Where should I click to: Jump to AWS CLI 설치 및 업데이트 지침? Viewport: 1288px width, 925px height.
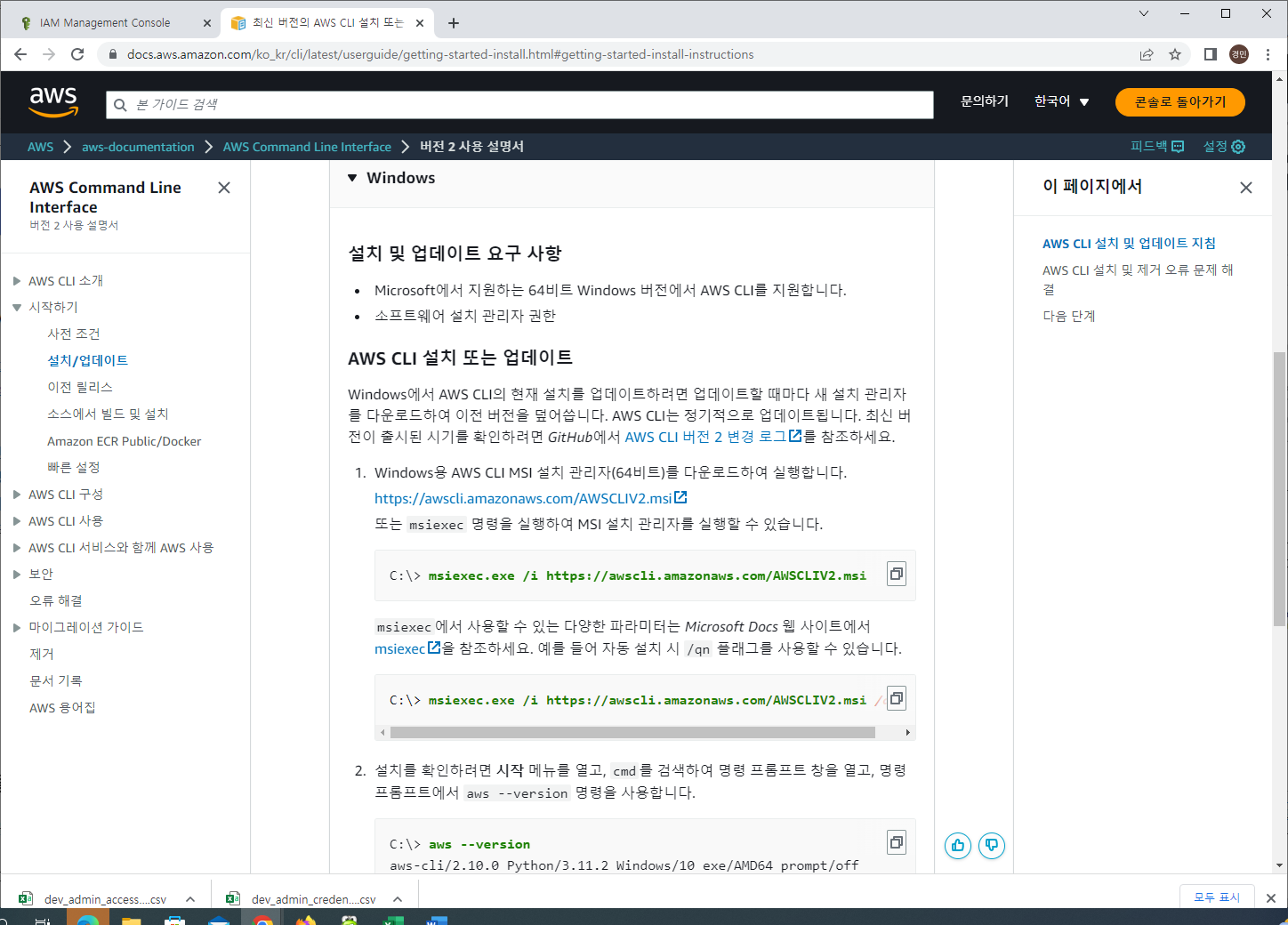click(1129, 244)
